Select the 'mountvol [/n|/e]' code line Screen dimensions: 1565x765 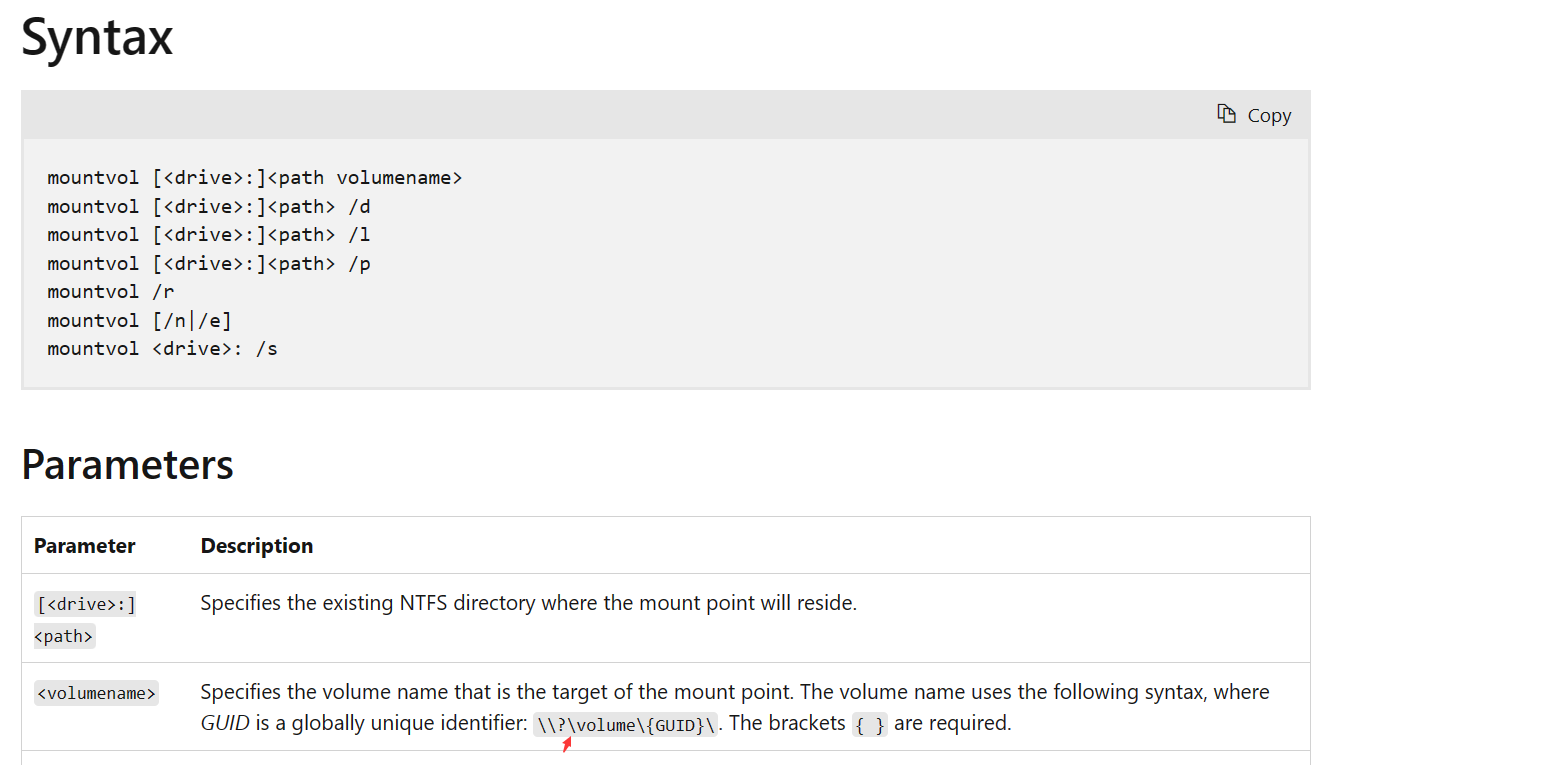point(139,321)
